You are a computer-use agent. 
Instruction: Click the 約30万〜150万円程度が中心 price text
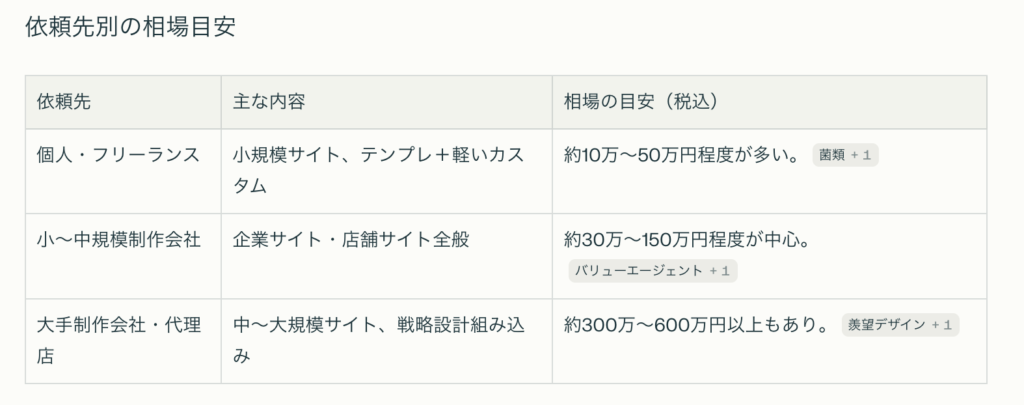pyautogui.click(x=686, y=240)
